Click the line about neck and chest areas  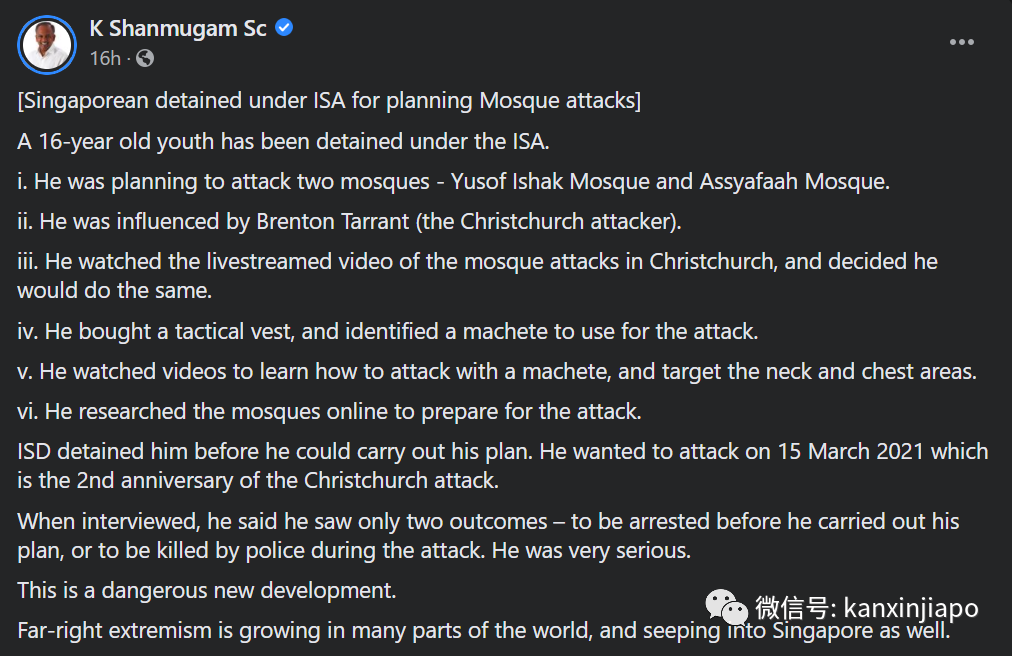point(496,371)
